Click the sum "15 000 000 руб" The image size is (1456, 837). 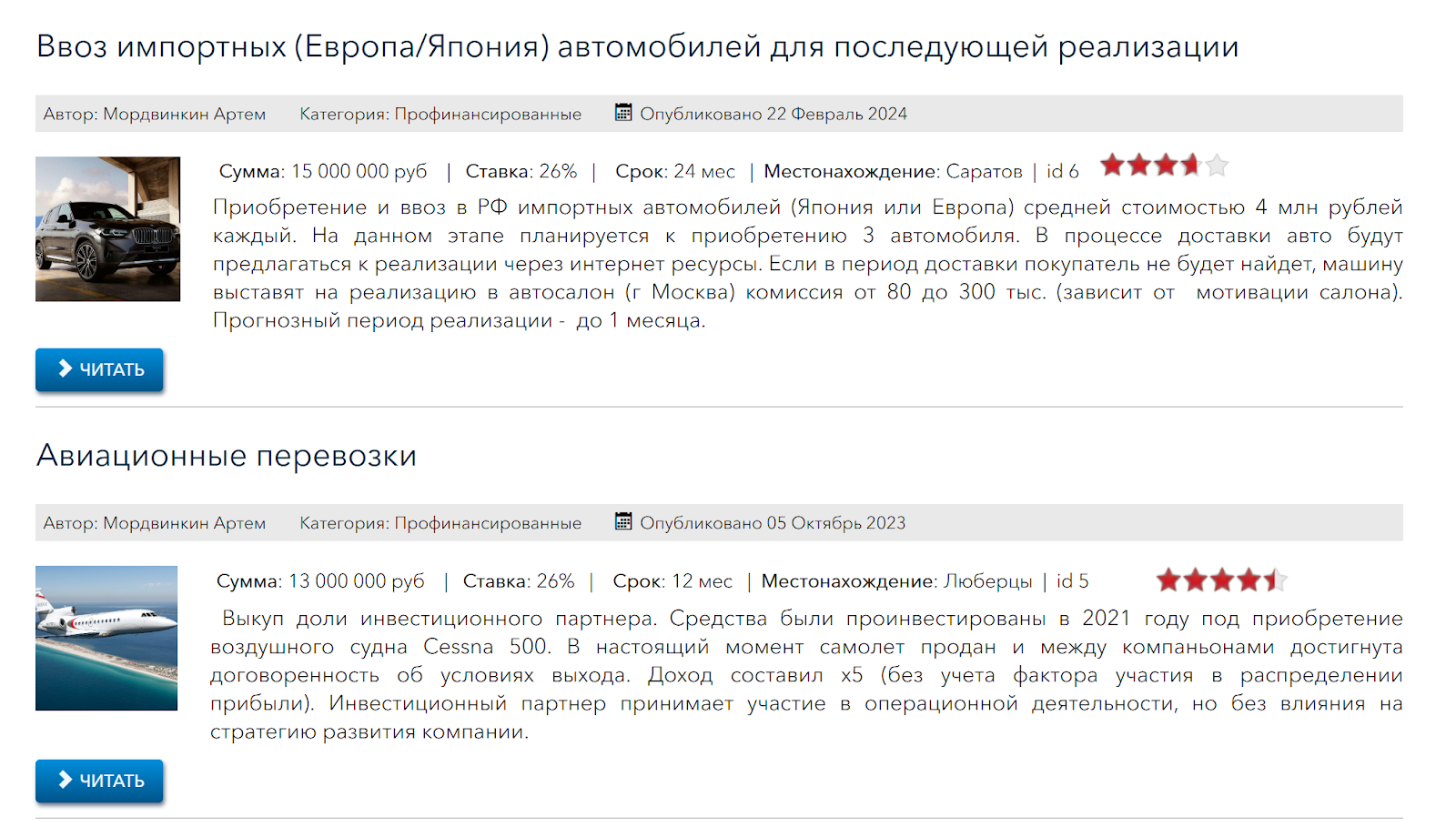[x=359, y=171]
